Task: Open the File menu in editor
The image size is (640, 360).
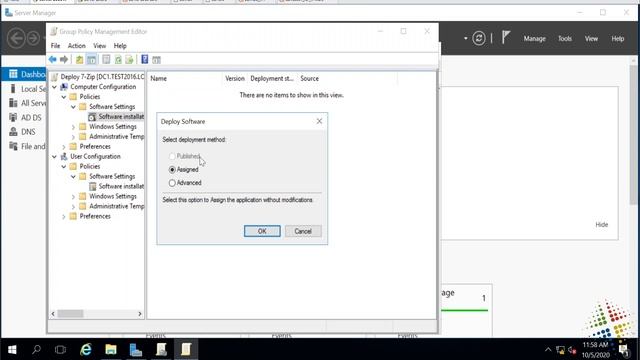Action: [55, 46]
